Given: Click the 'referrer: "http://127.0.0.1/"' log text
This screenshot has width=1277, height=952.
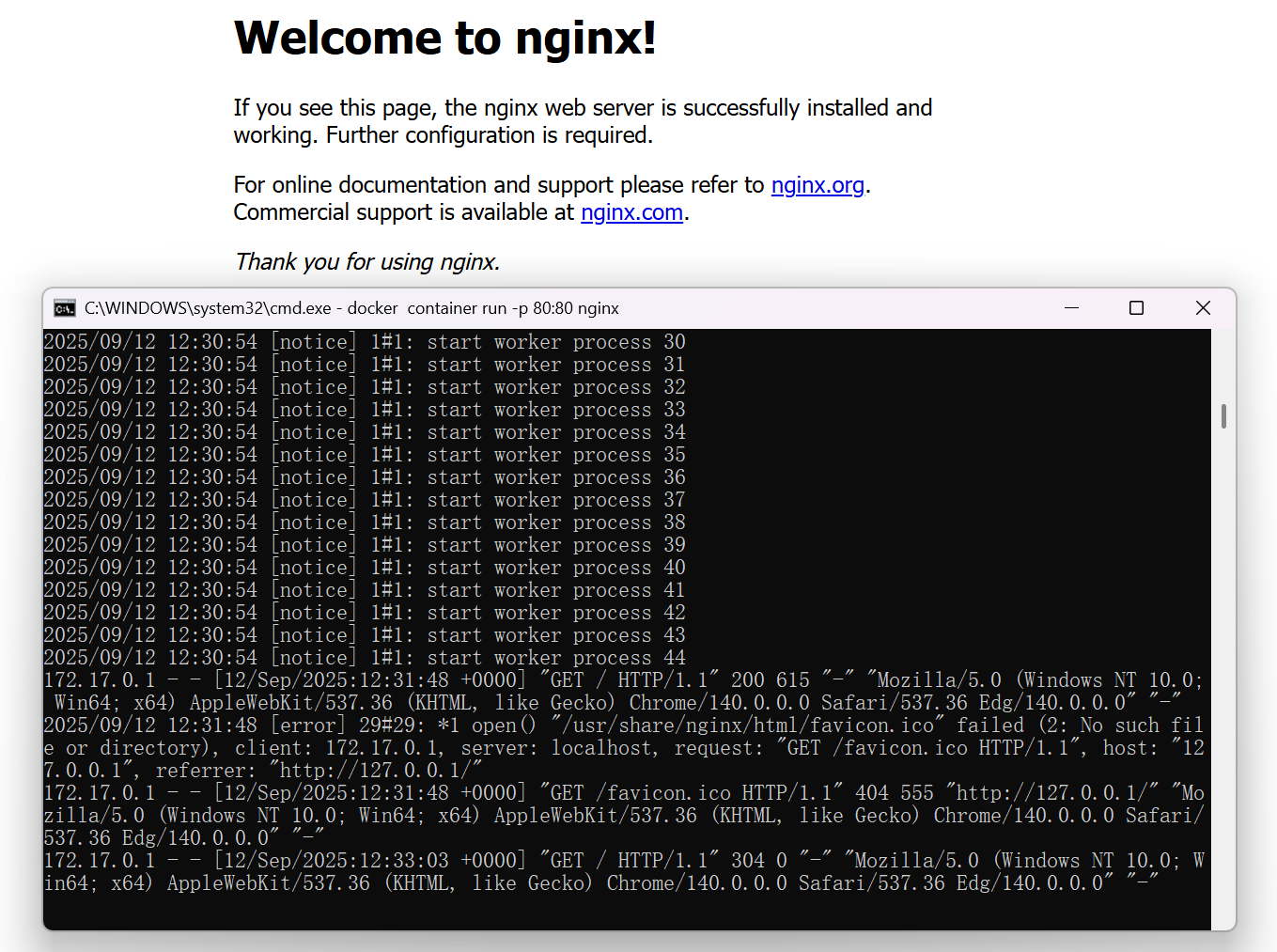Looking at the screenshot, I should (x=319, y=770).
